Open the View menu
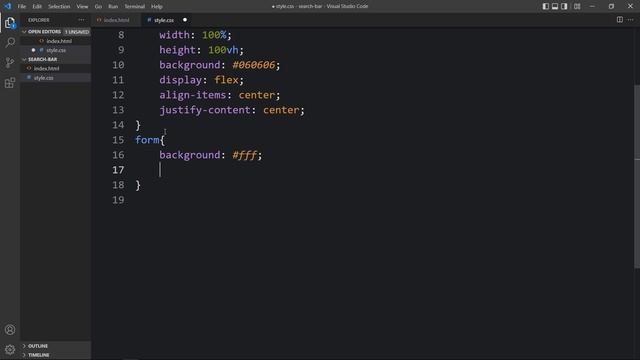 click(x=82, y=7)
